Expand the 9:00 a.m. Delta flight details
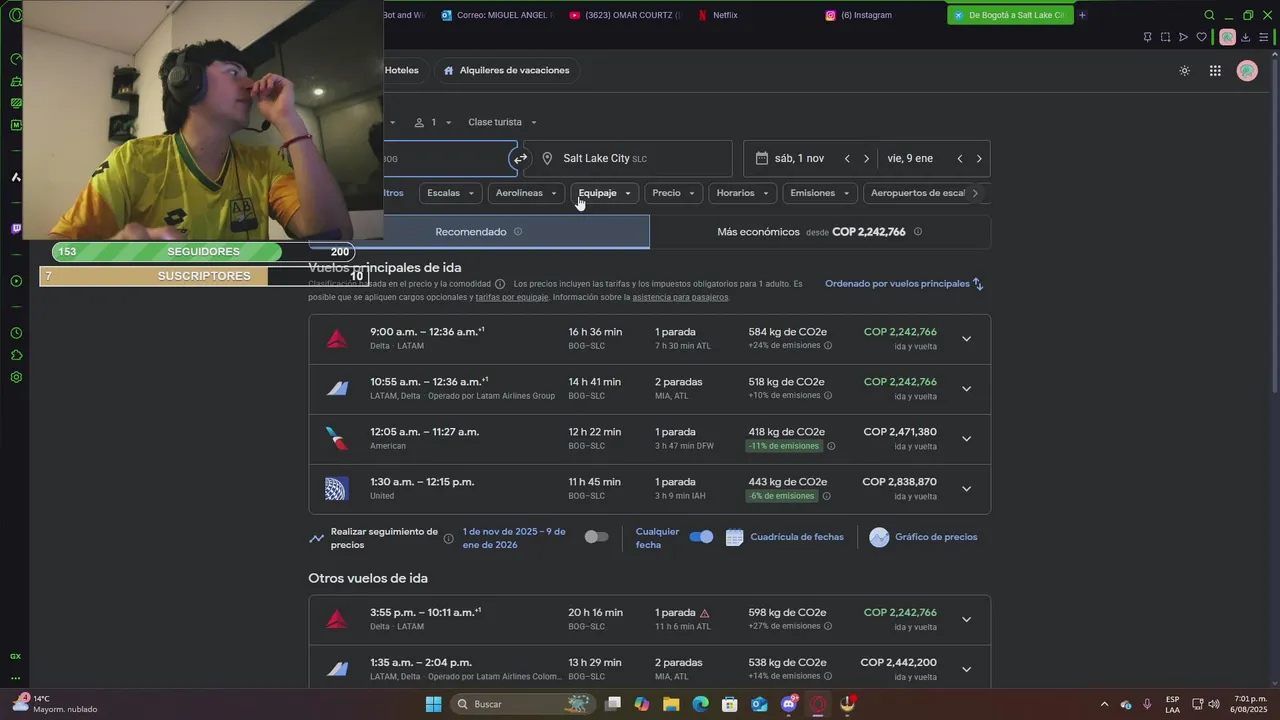 tap(966, 339)
